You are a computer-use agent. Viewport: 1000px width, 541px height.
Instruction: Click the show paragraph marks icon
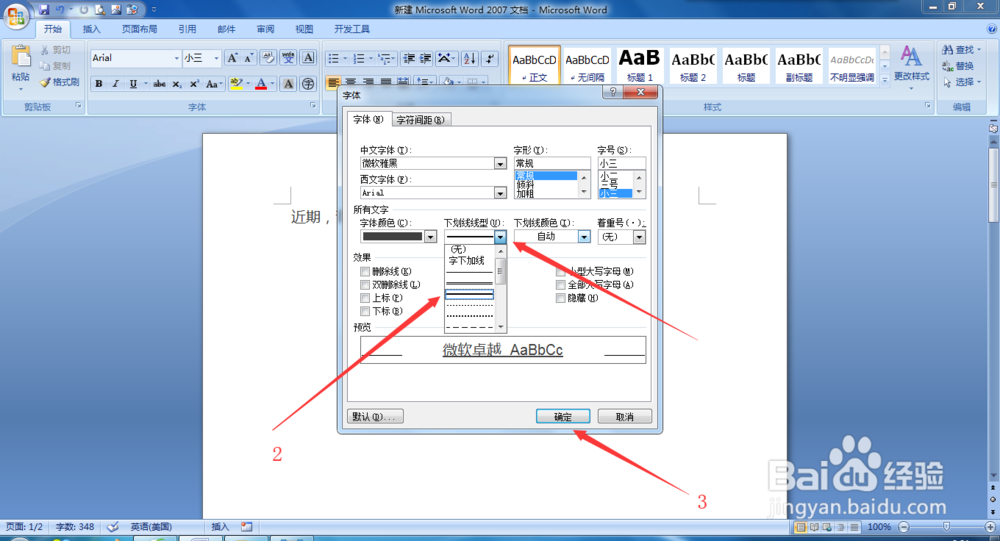490,59
